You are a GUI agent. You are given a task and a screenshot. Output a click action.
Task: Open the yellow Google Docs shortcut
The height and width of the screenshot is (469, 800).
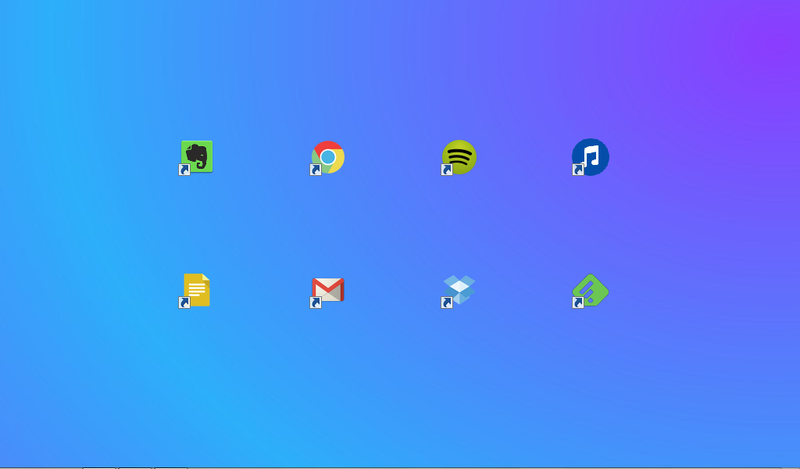coord(195,290)
